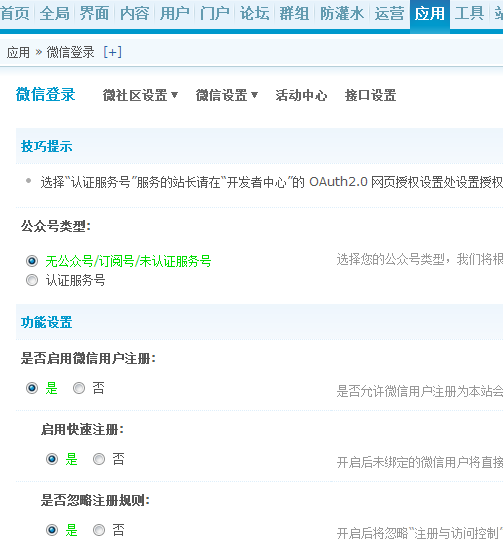
Task: Click the 微信登录 page heading
Action: (x=46, y=95)
